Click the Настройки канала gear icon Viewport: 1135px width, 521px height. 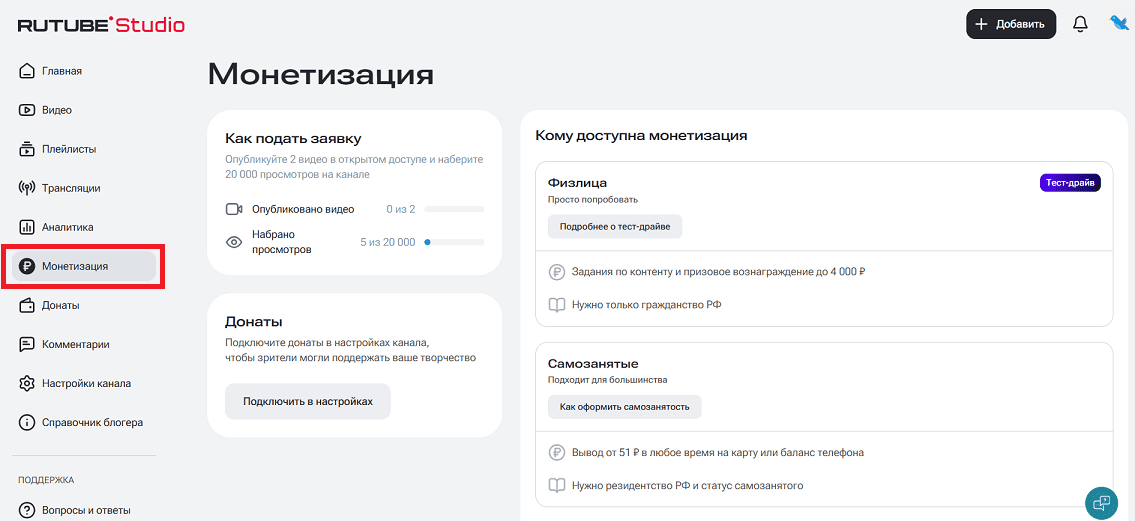[27, 383]
